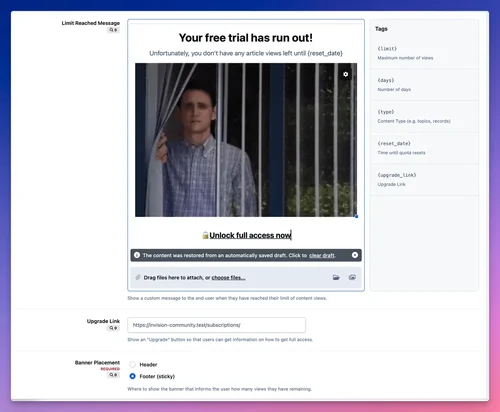Click the red 'REQUIRED' label
Viewport: 500px width, 412px height.
(110, 369)
